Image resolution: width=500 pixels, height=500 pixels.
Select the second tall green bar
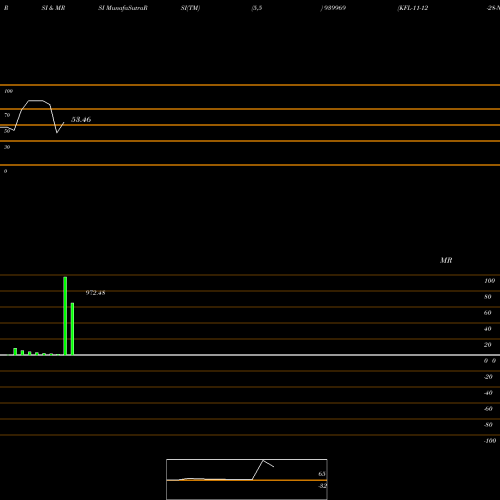[72, 329]
